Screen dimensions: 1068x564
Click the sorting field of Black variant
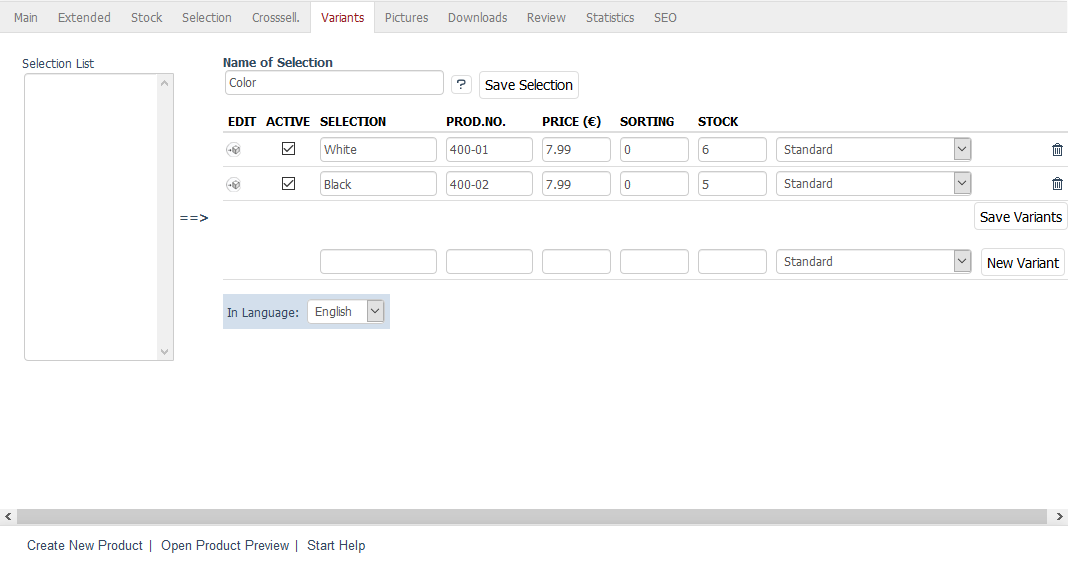[x=654, y=184]
